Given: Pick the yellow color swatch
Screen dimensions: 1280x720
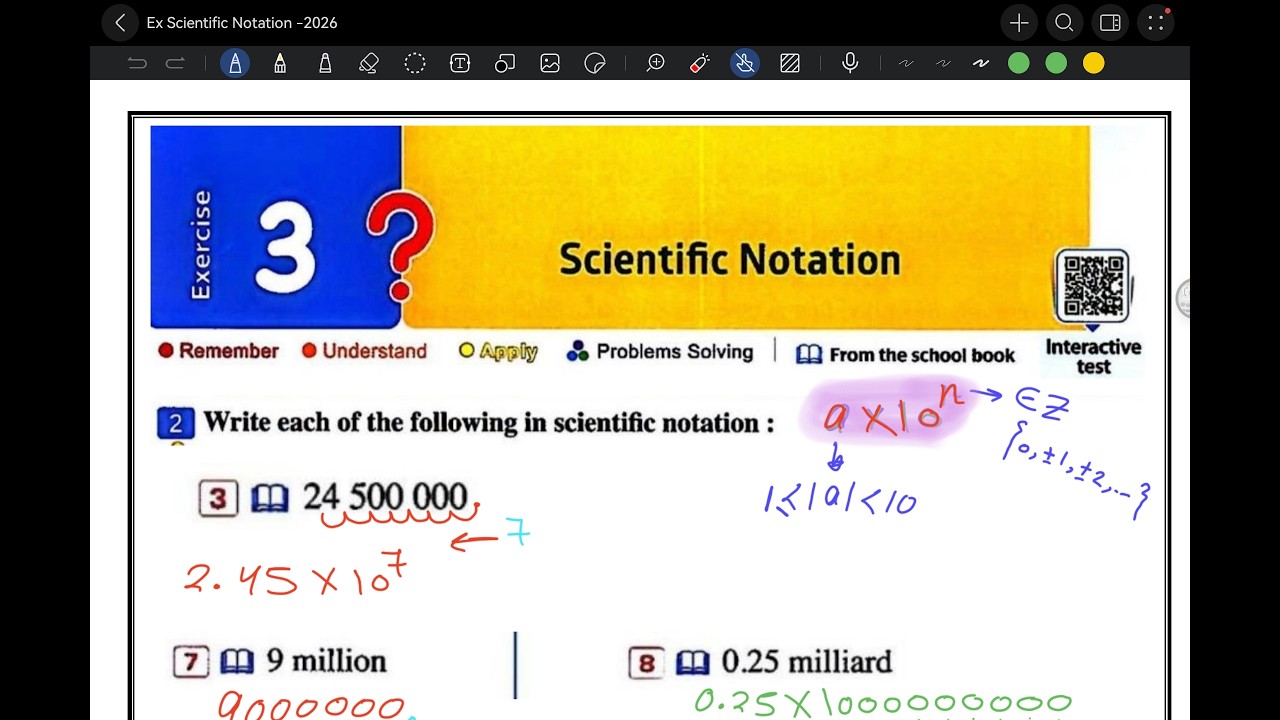Looking at the screenshot, I should pyautogui.click(x=1094, y=63).
